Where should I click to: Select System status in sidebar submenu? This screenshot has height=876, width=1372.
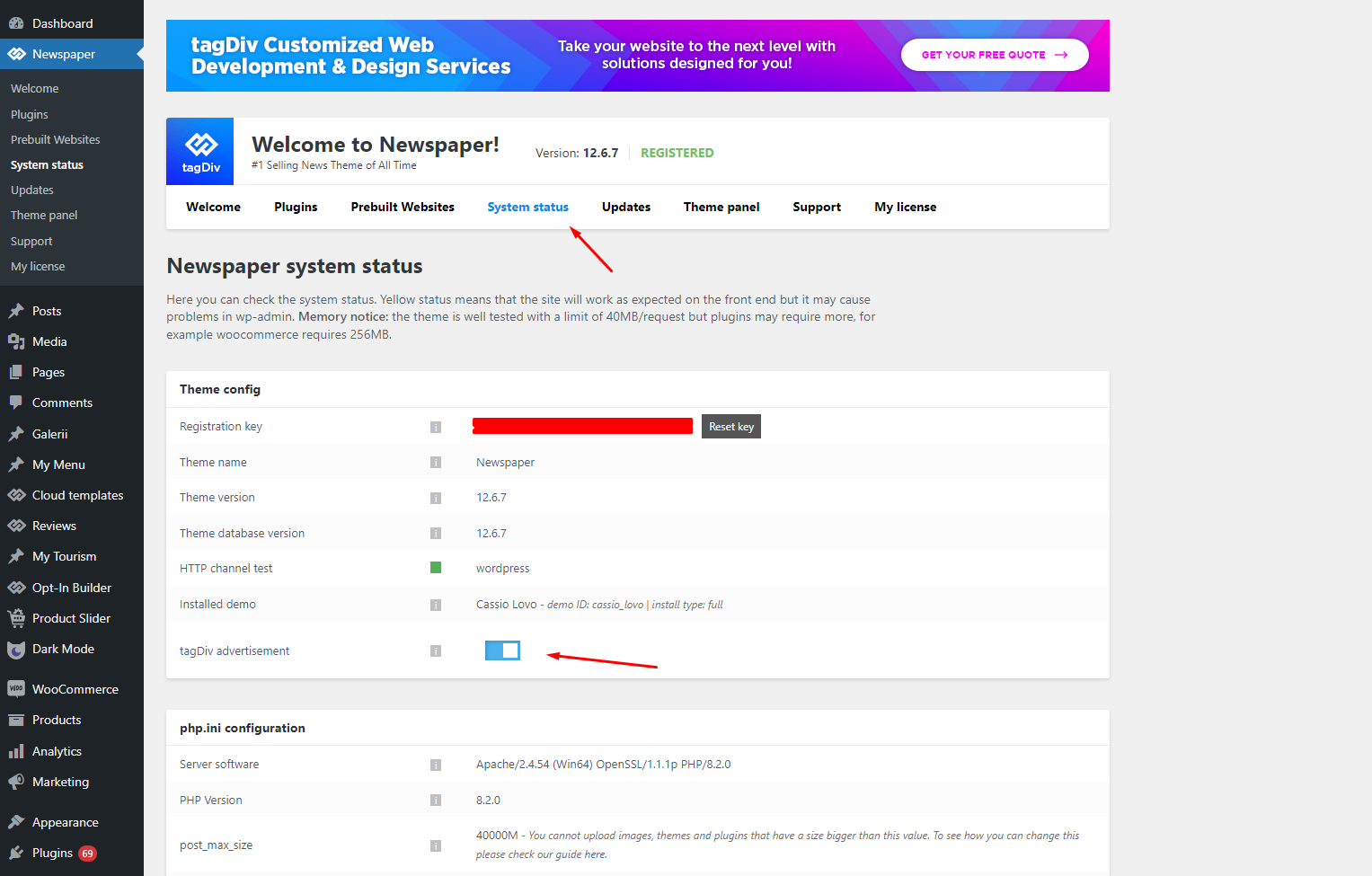pos(47,164)
